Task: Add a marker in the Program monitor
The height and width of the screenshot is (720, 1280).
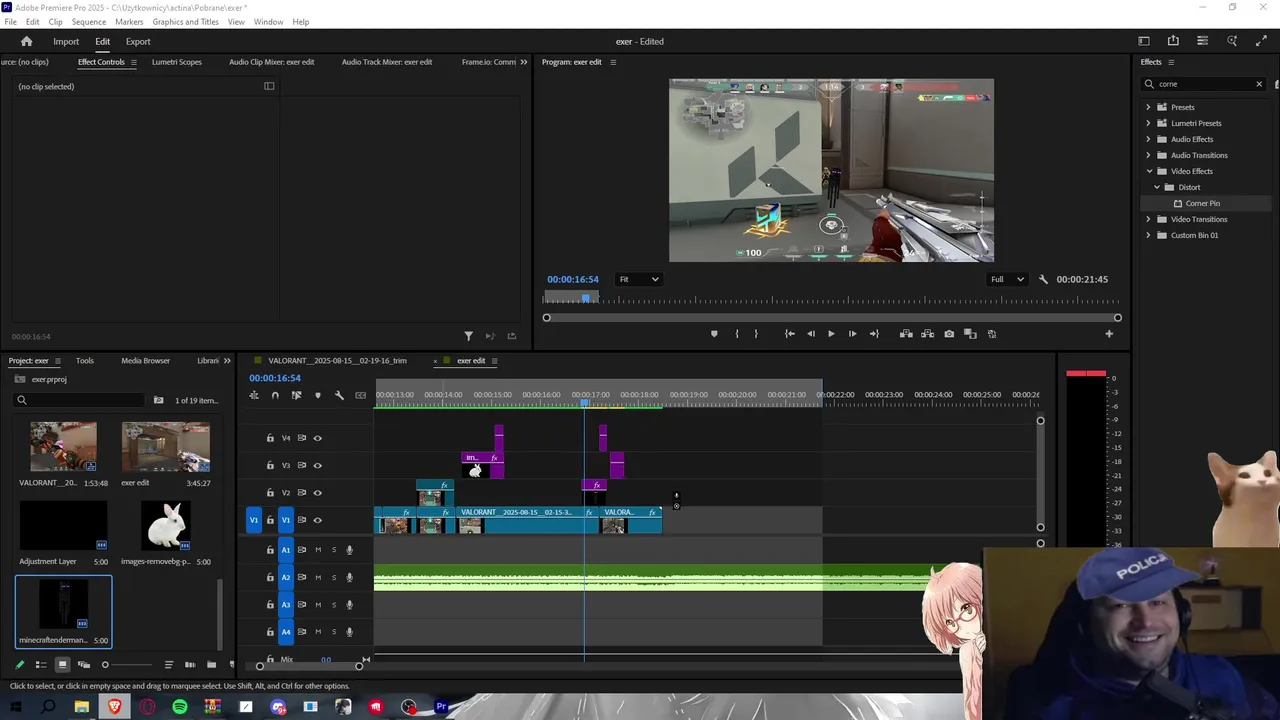Action: tap(714, 334)
